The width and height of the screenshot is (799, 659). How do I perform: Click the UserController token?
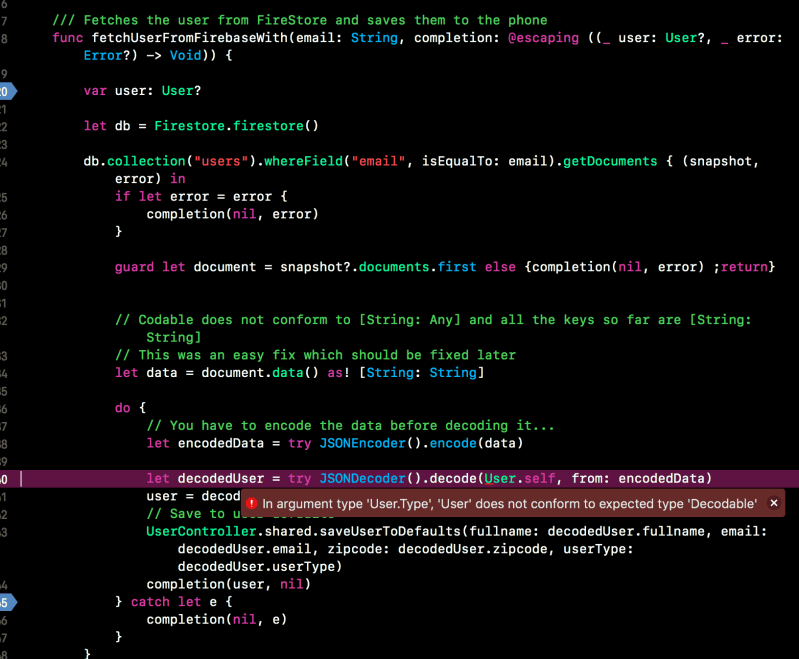[x=201, y=532]
